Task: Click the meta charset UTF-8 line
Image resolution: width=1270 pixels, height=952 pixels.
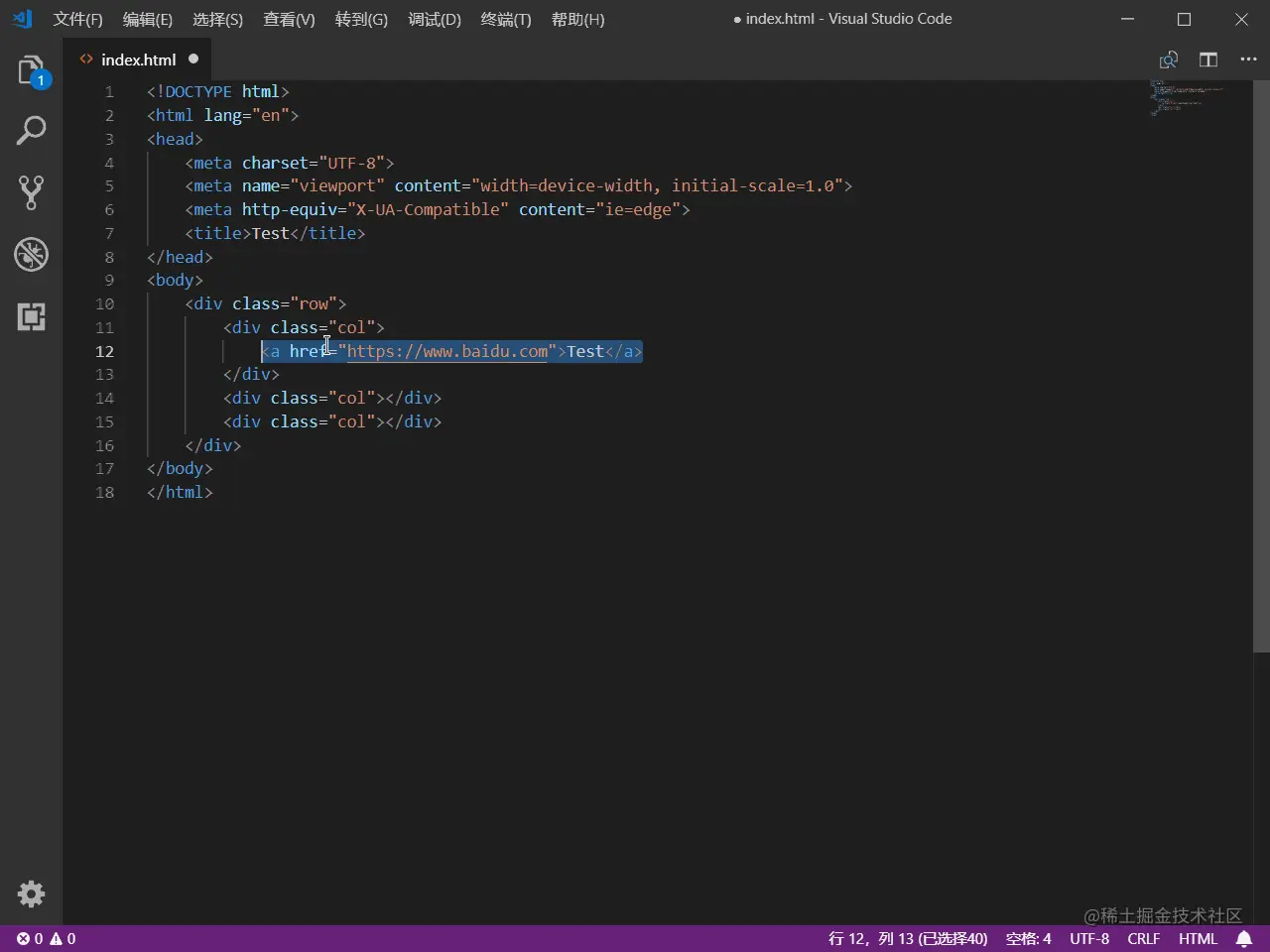Action: tap(289, 163)
